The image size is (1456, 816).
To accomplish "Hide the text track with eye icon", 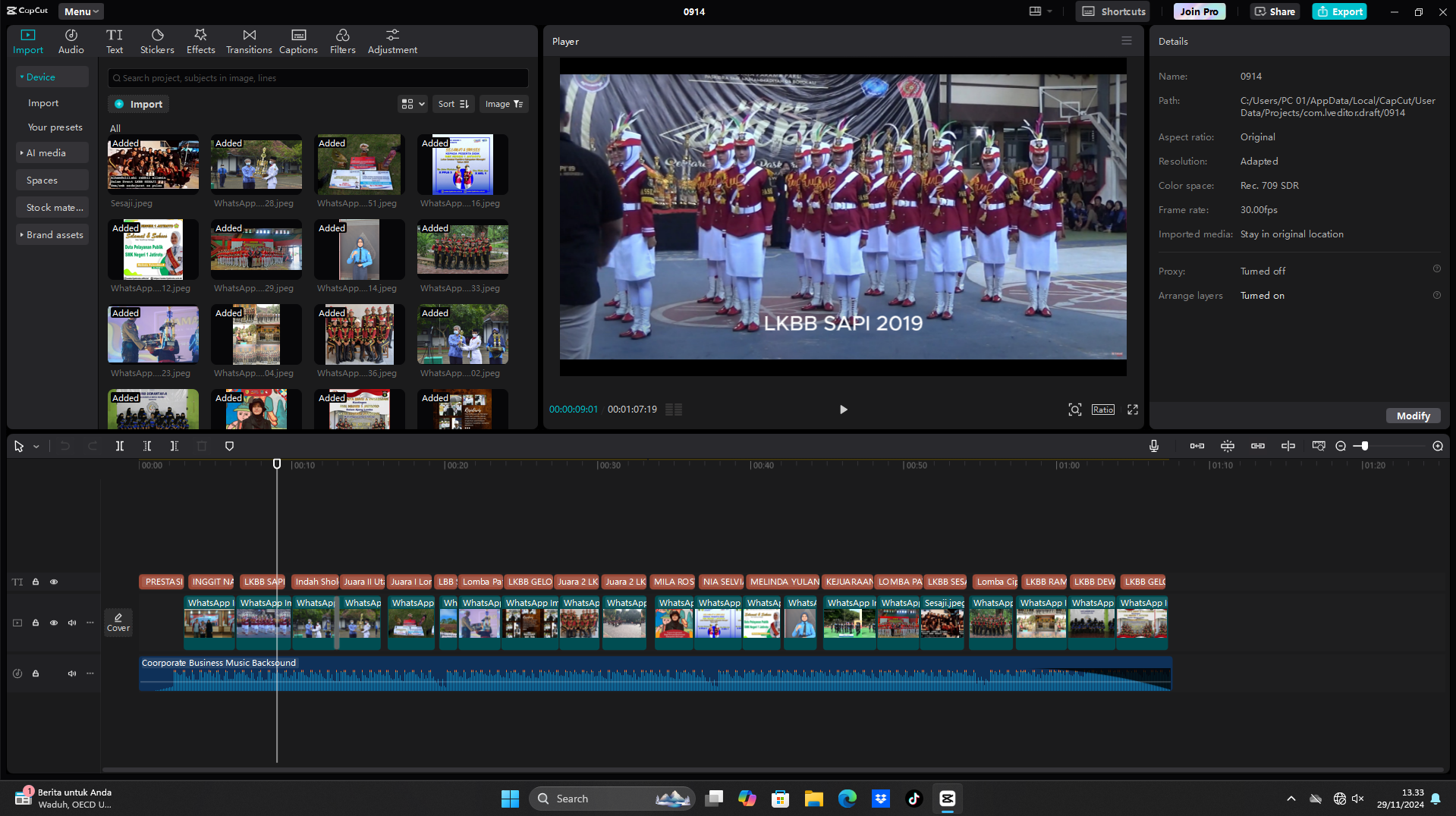I will click(54, 582).
